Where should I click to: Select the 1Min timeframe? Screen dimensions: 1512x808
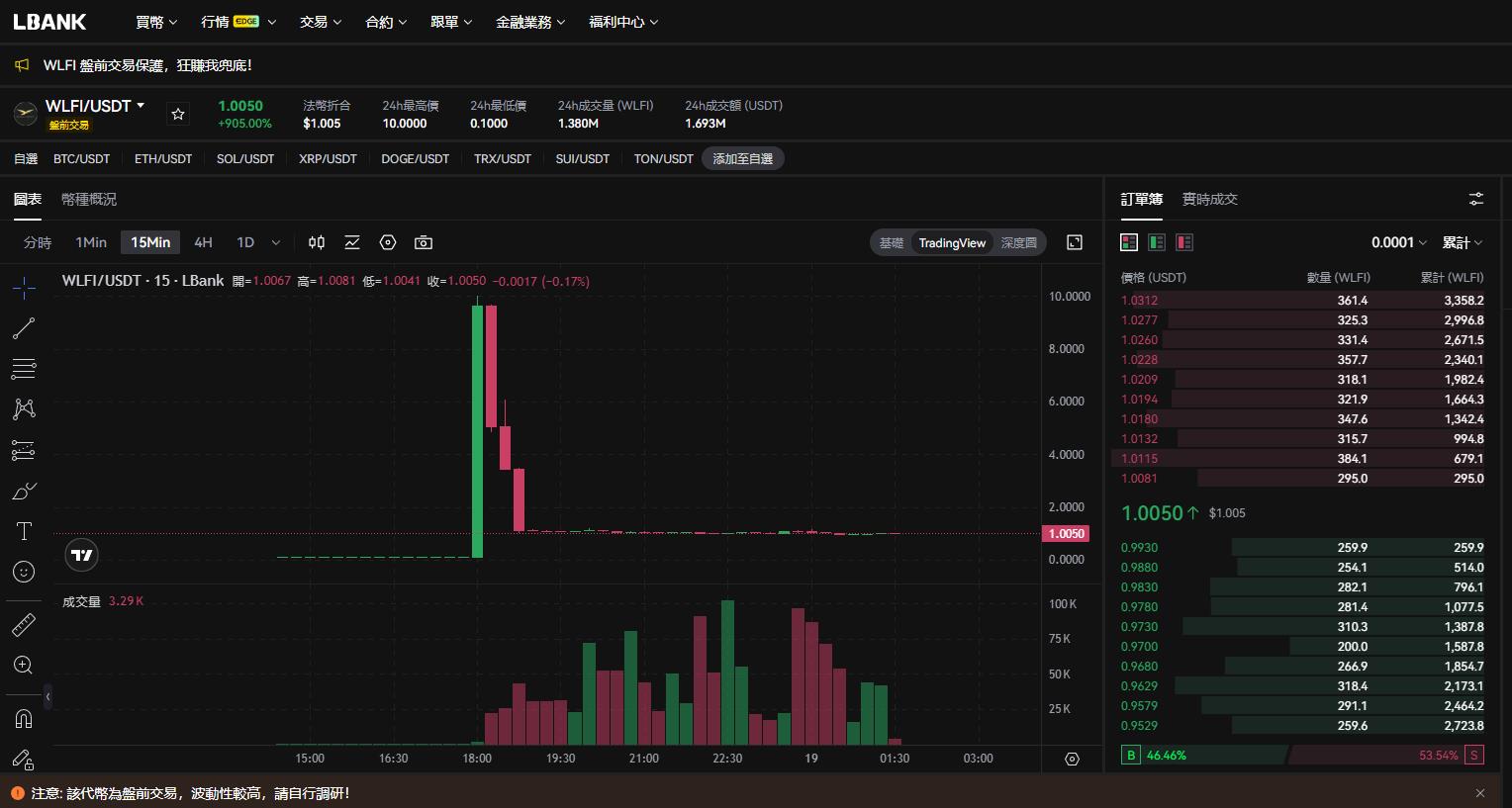point(91,242)
